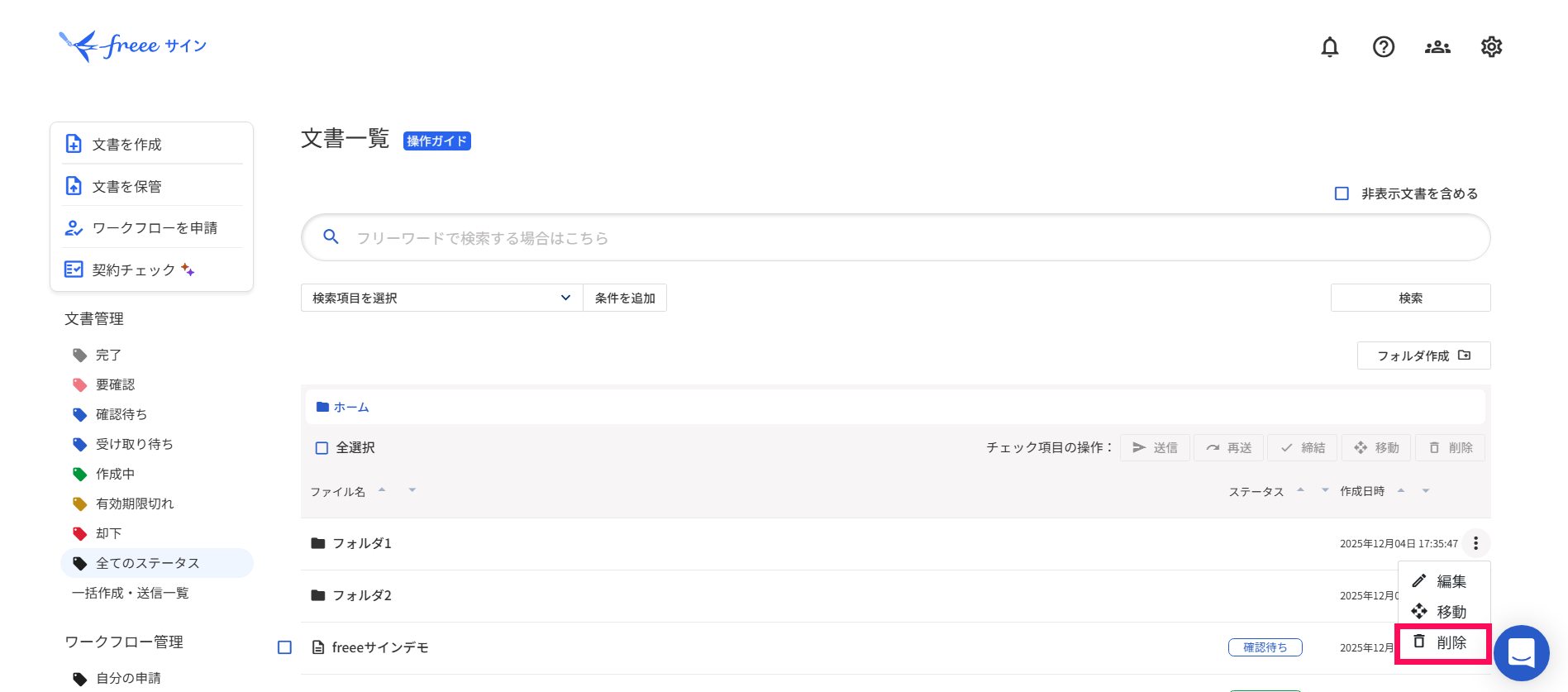Click the 契約チェック checklist icon
This screenshot has width=1568, height=692.
[74, 270]
